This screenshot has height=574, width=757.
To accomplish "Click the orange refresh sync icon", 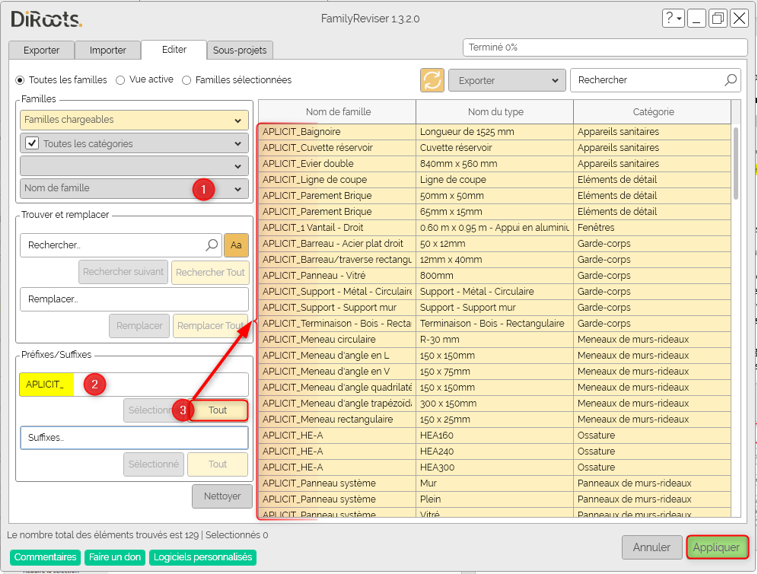I will pyautogui.click(x=432, y=81).
